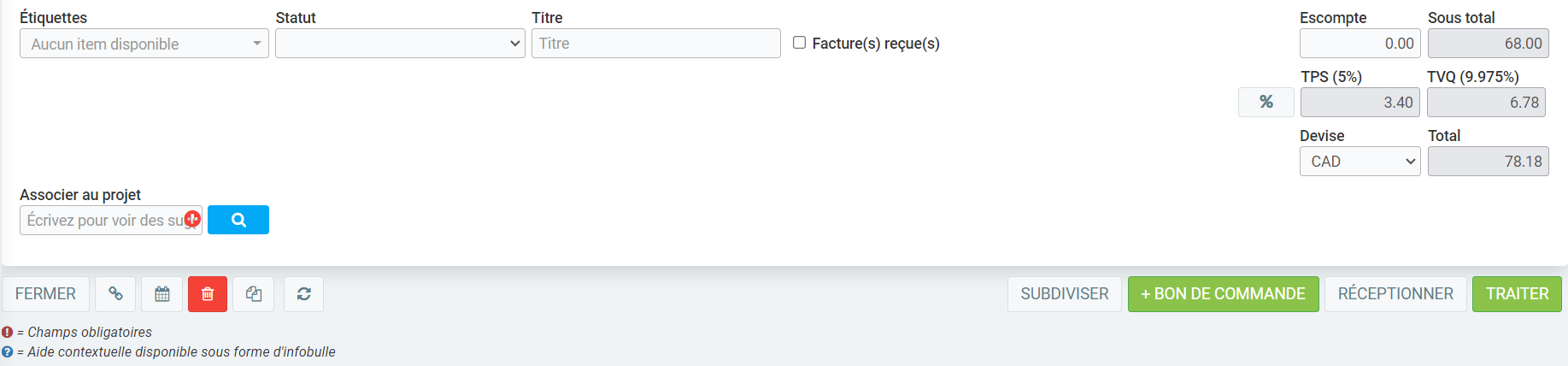Image resolution: width=1568 pixels, height=366 pixels.
Task: Toggle the Facture(s) reçue(s) checkbox
Action: click(800, 43)
